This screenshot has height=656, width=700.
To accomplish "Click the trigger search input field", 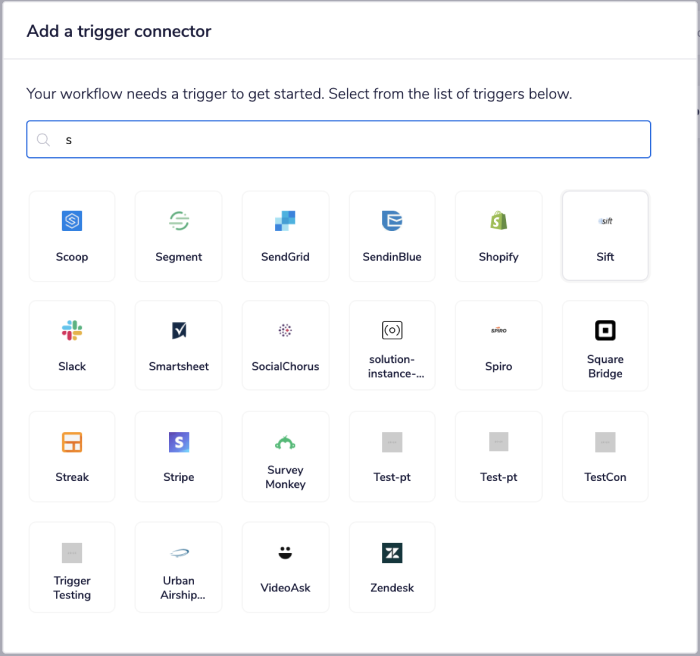I will (x=338, y=140).
